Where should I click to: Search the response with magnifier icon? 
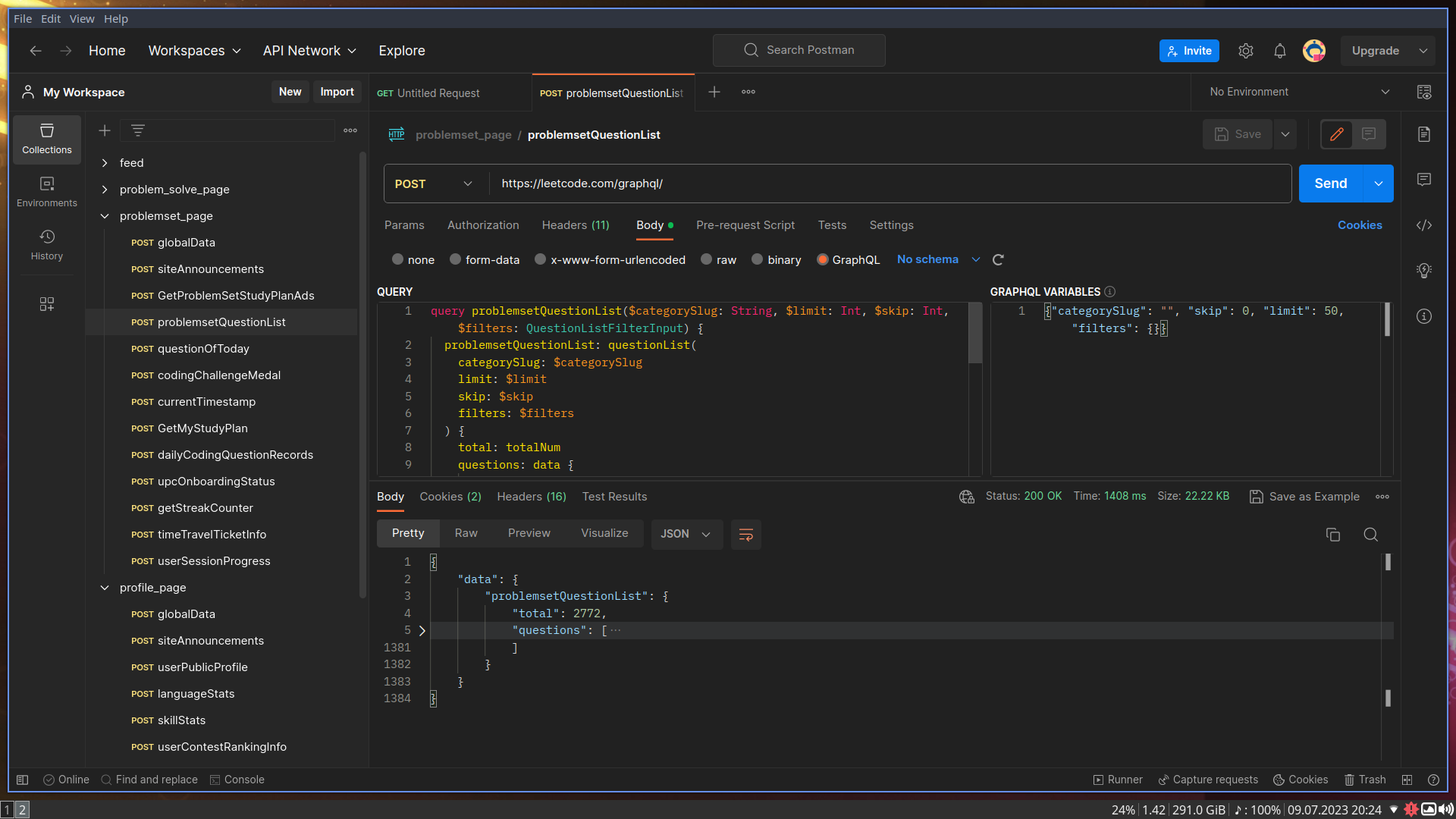tap(1370, 535)
